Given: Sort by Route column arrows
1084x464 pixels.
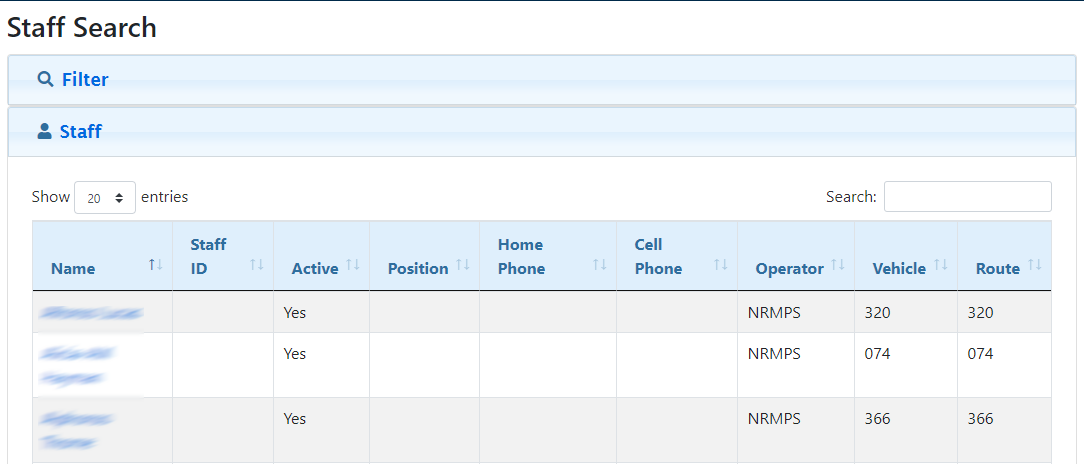Looking at the screenshot, I should pos(1034,265).
